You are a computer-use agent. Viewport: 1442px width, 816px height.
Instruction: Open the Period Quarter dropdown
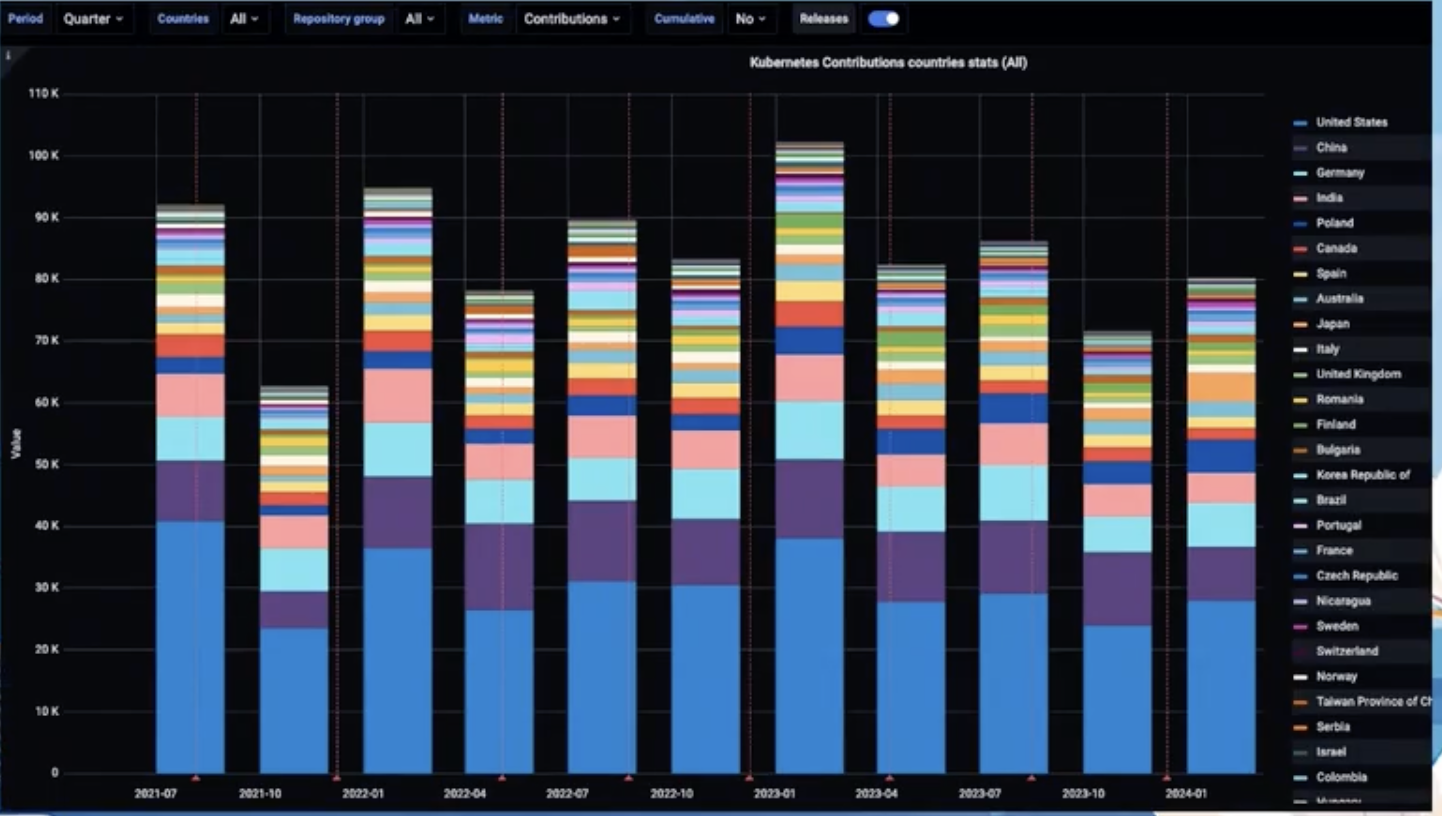94,18
